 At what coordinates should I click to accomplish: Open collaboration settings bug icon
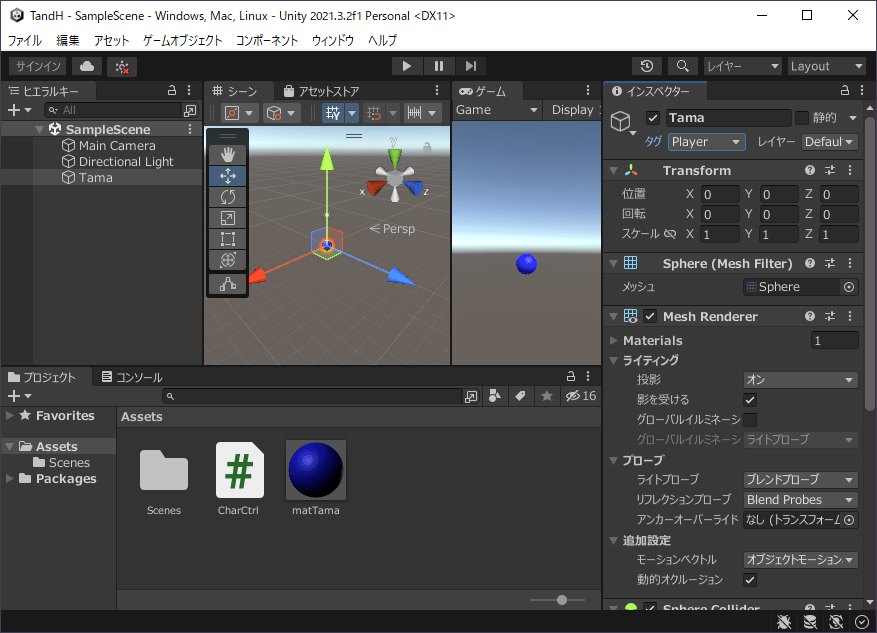(x=122, y=67)
